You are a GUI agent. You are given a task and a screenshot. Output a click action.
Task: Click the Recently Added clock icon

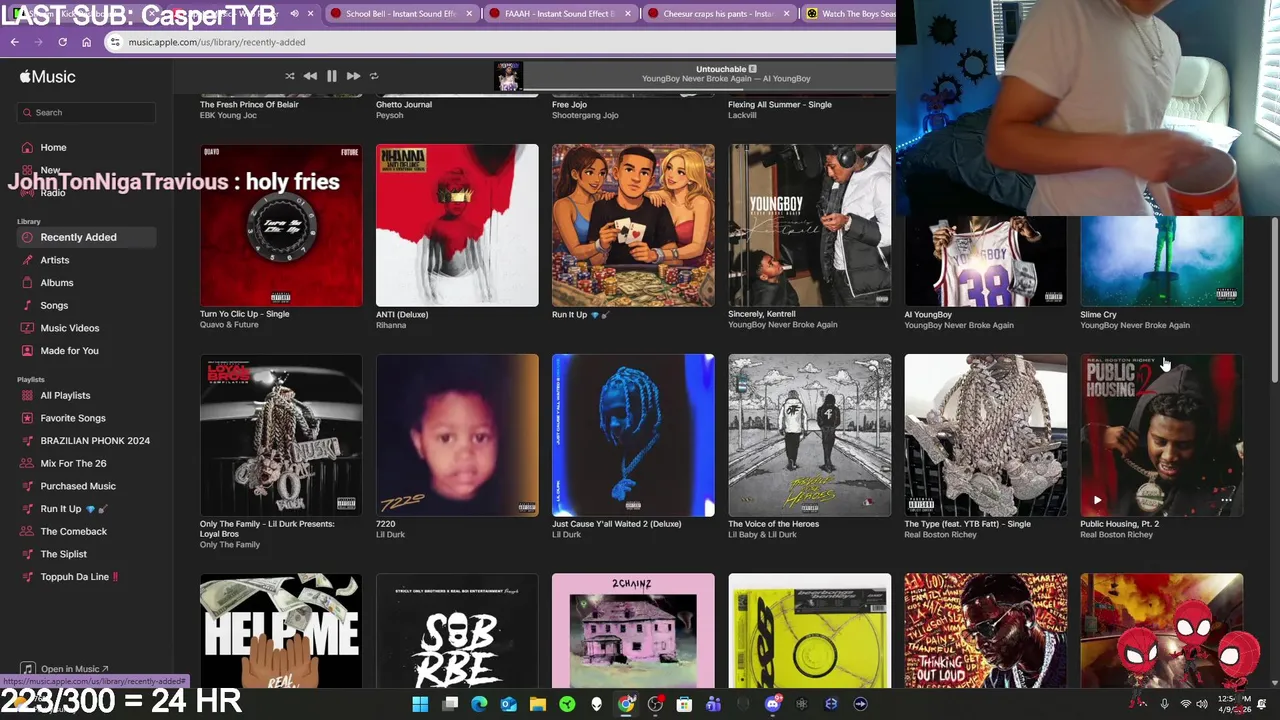(x=28, y=237)
